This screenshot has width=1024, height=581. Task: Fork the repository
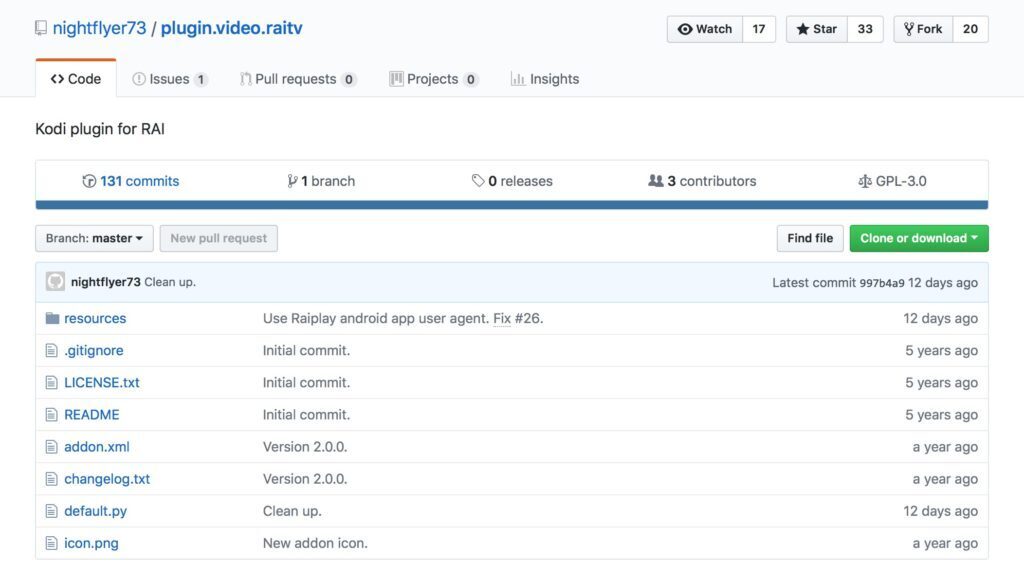923,29
